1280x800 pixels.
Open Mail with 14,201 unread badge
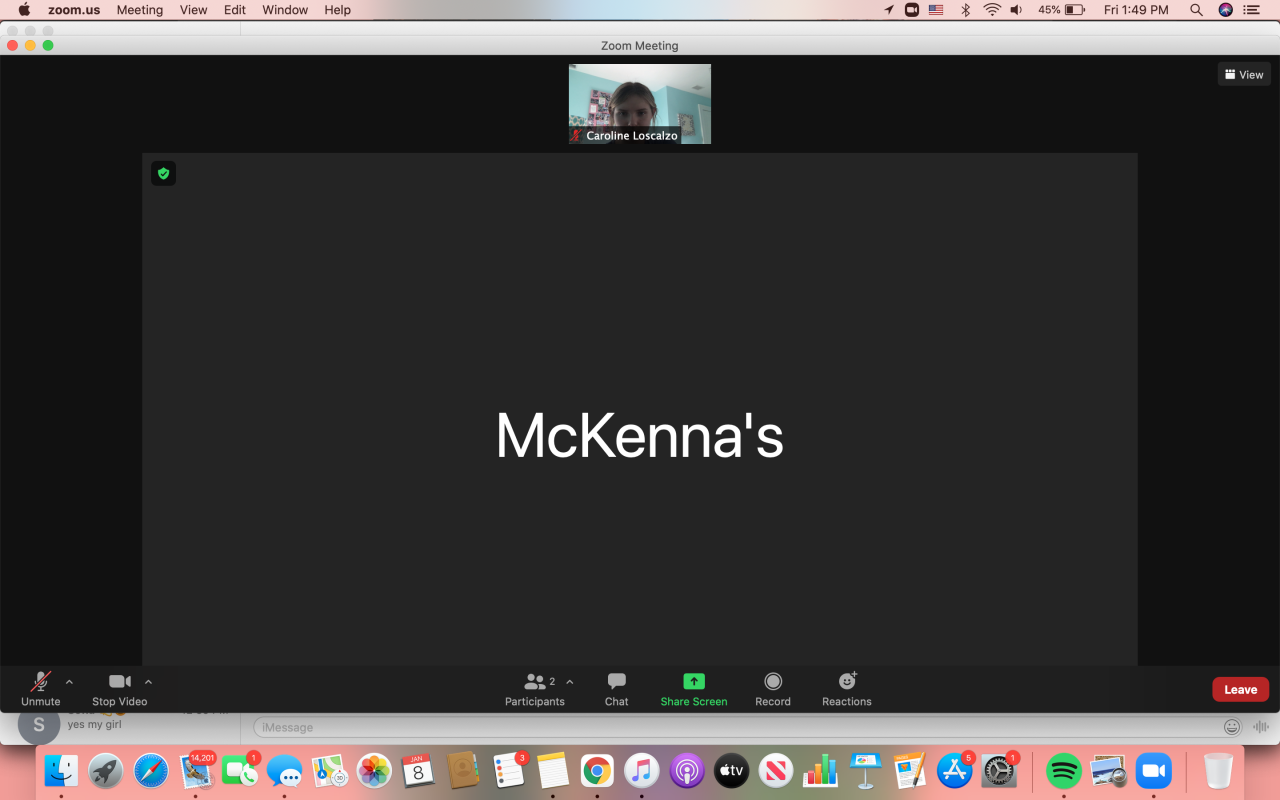pos(196,770)
